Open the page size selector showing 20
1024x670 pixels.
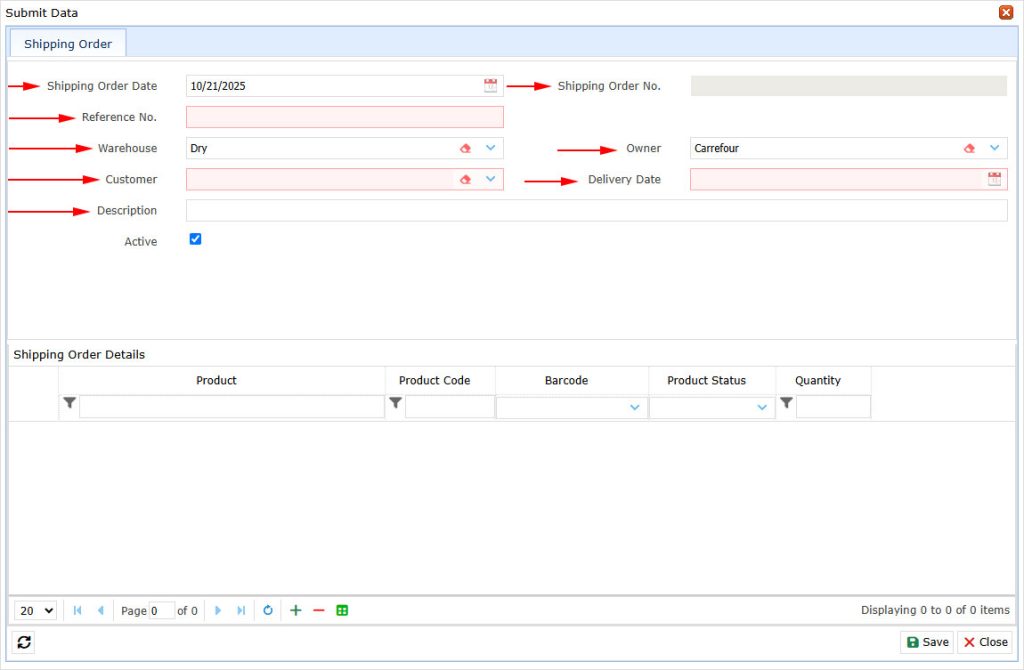click(x=35, y=610)
